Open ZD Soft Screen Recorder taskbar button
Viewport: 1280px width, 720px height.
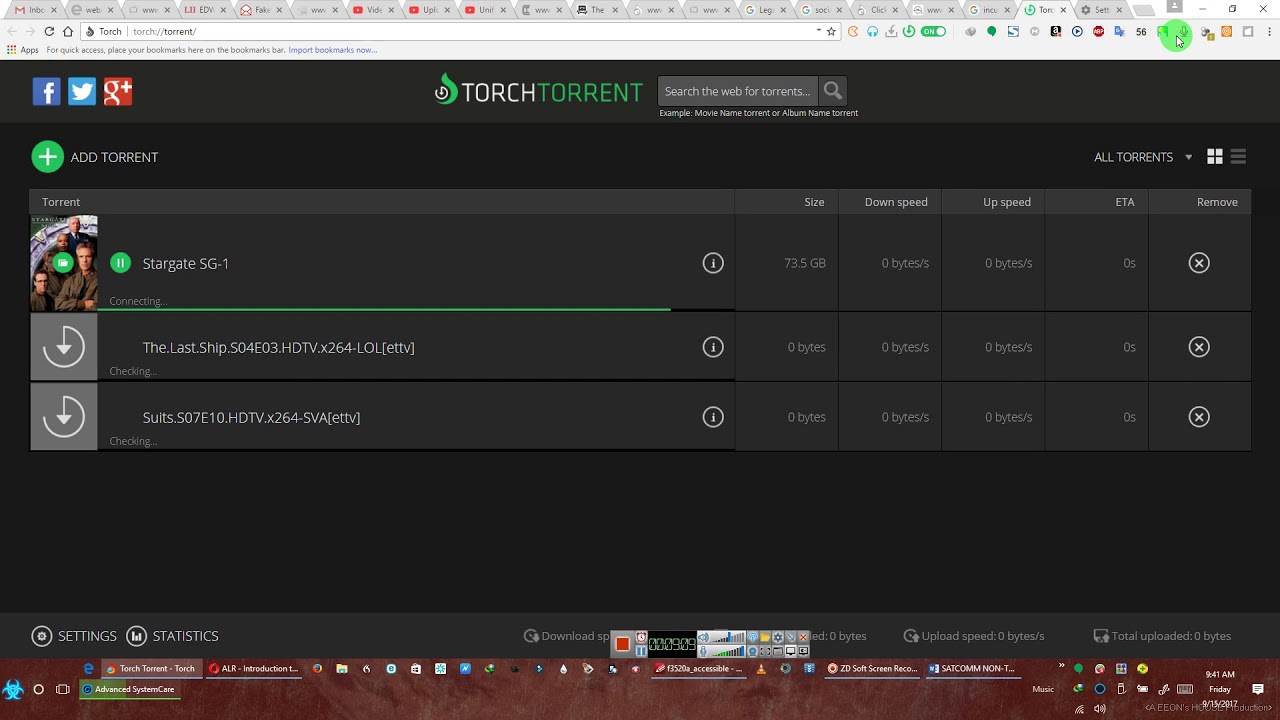click(872, 668)
